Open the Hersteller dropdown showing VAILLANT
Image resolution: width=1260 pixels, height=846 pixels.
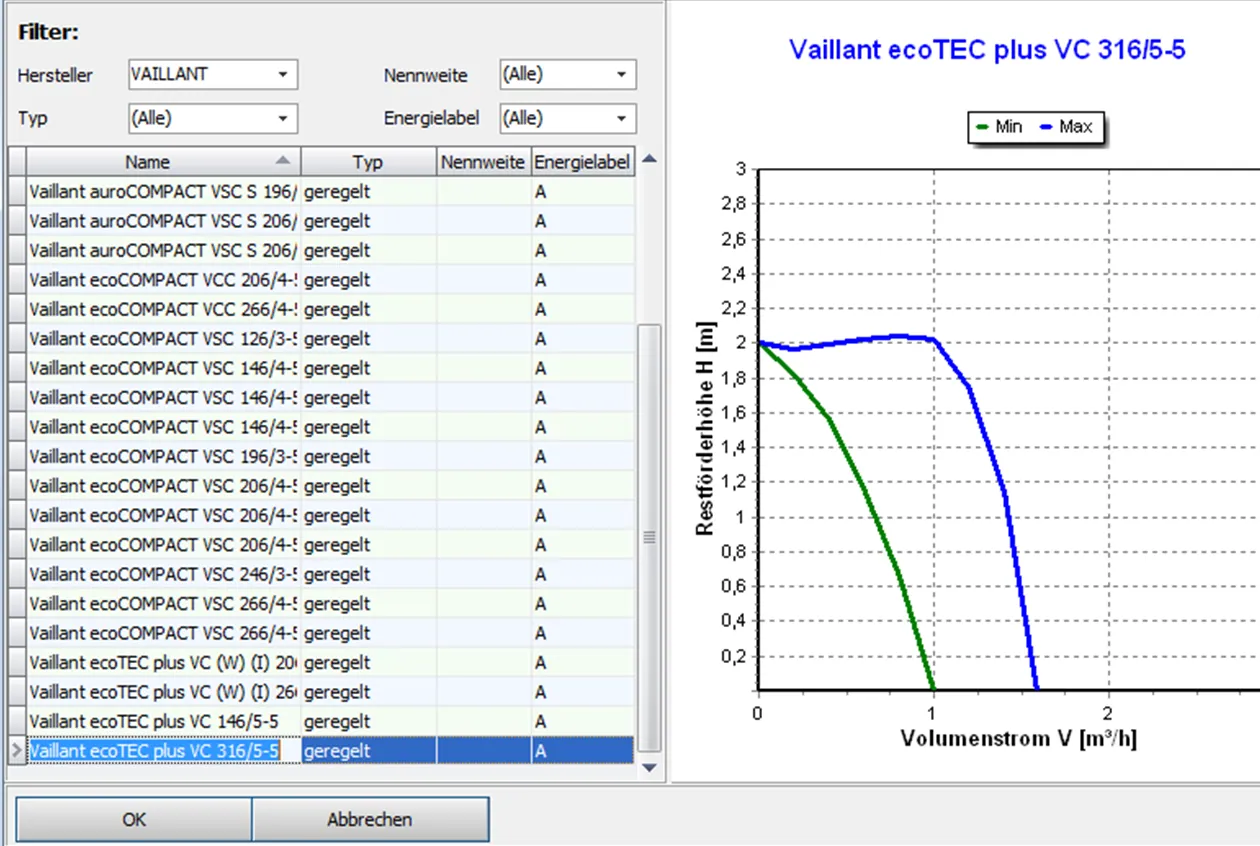[x=282, y=75]
